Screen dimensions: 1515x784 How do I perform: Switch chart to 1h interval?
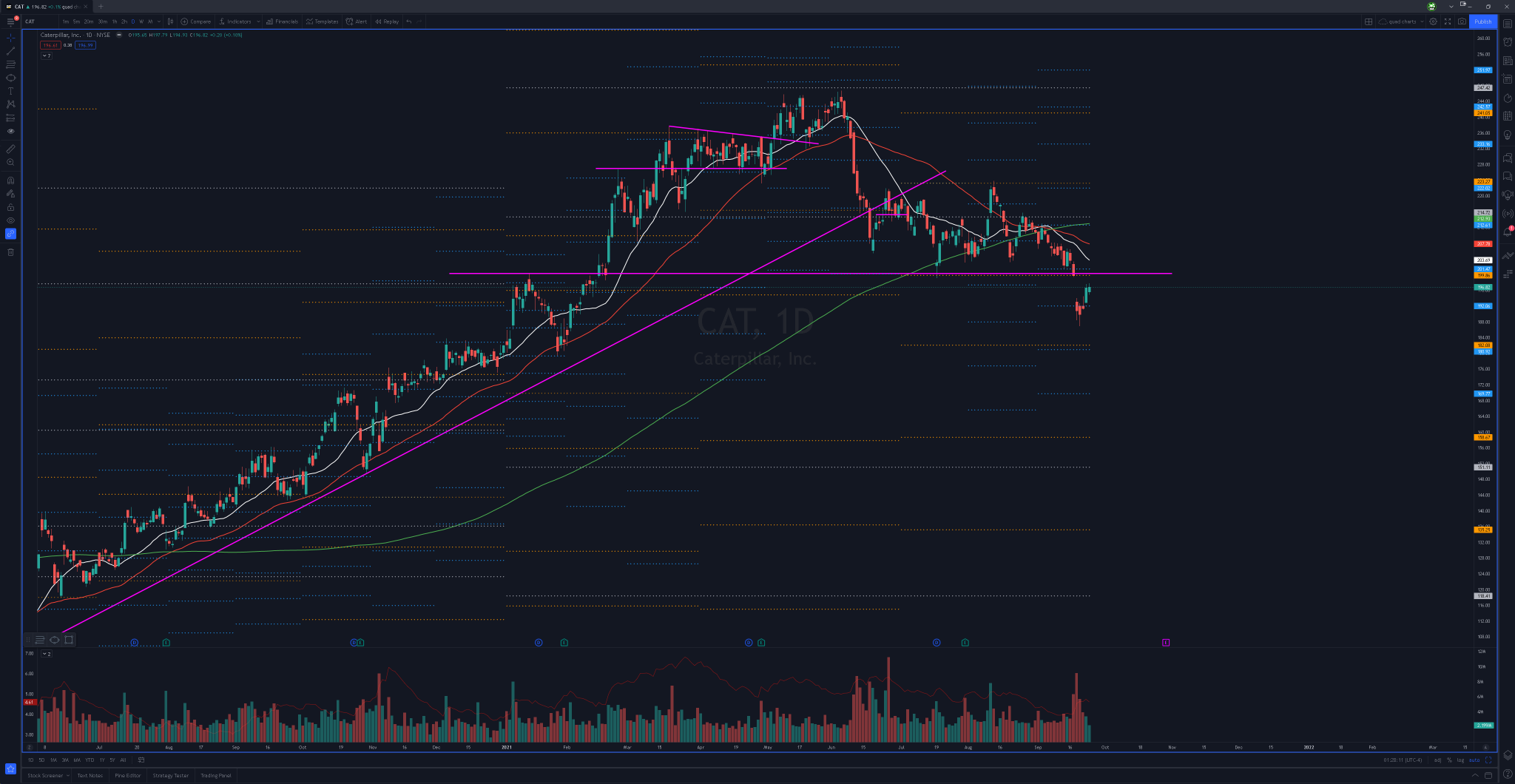click(115, 21)
